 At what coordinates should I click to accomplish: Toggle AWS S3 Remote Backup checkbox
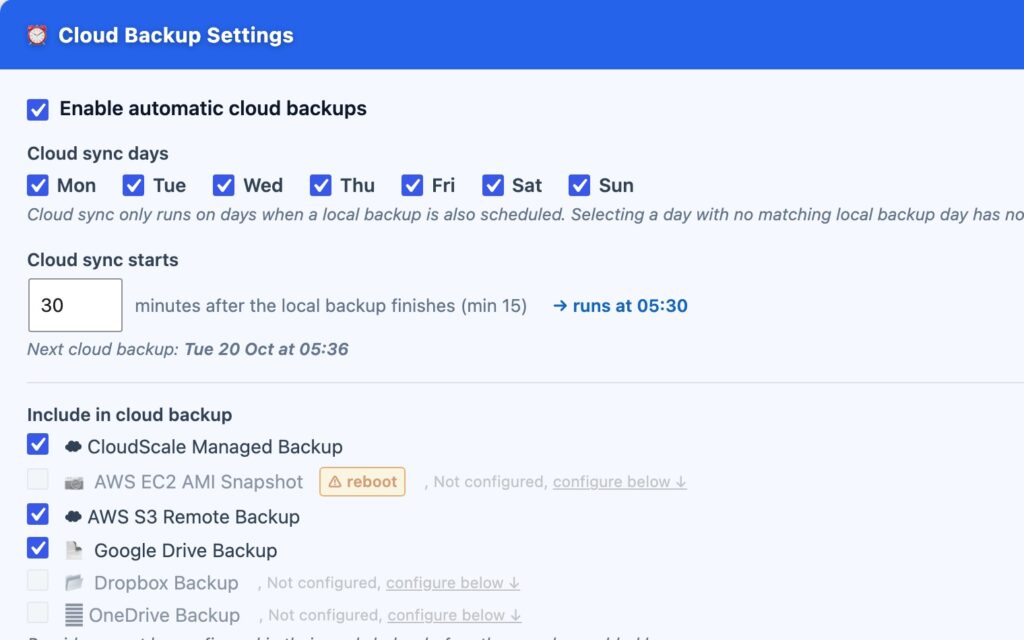[38, 515]
